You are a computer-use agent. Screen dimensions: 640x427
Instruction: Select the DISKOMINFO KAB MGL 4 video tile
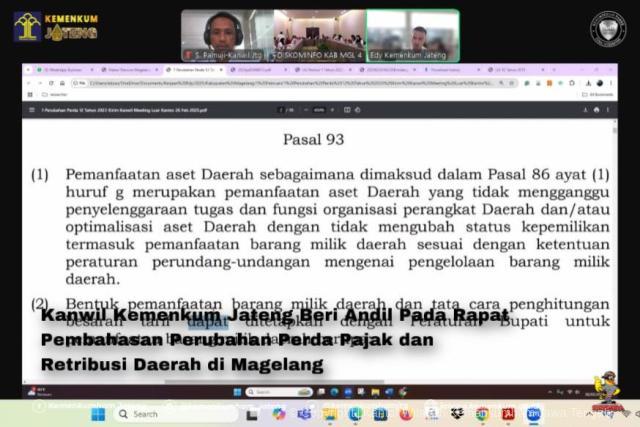[318, 35]
